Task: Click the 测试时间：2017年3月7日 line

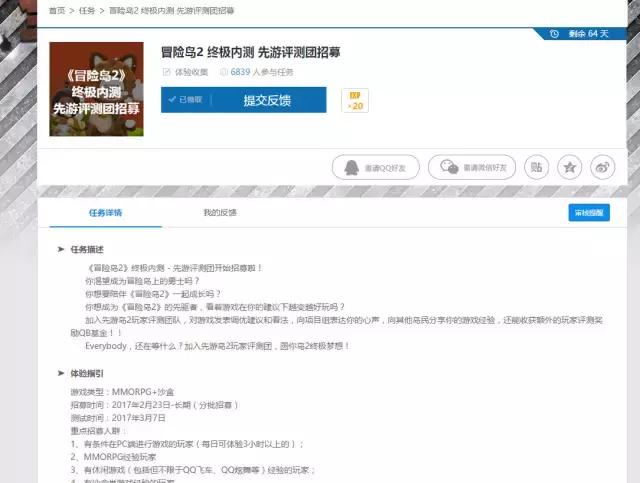Action: point(118,418)
